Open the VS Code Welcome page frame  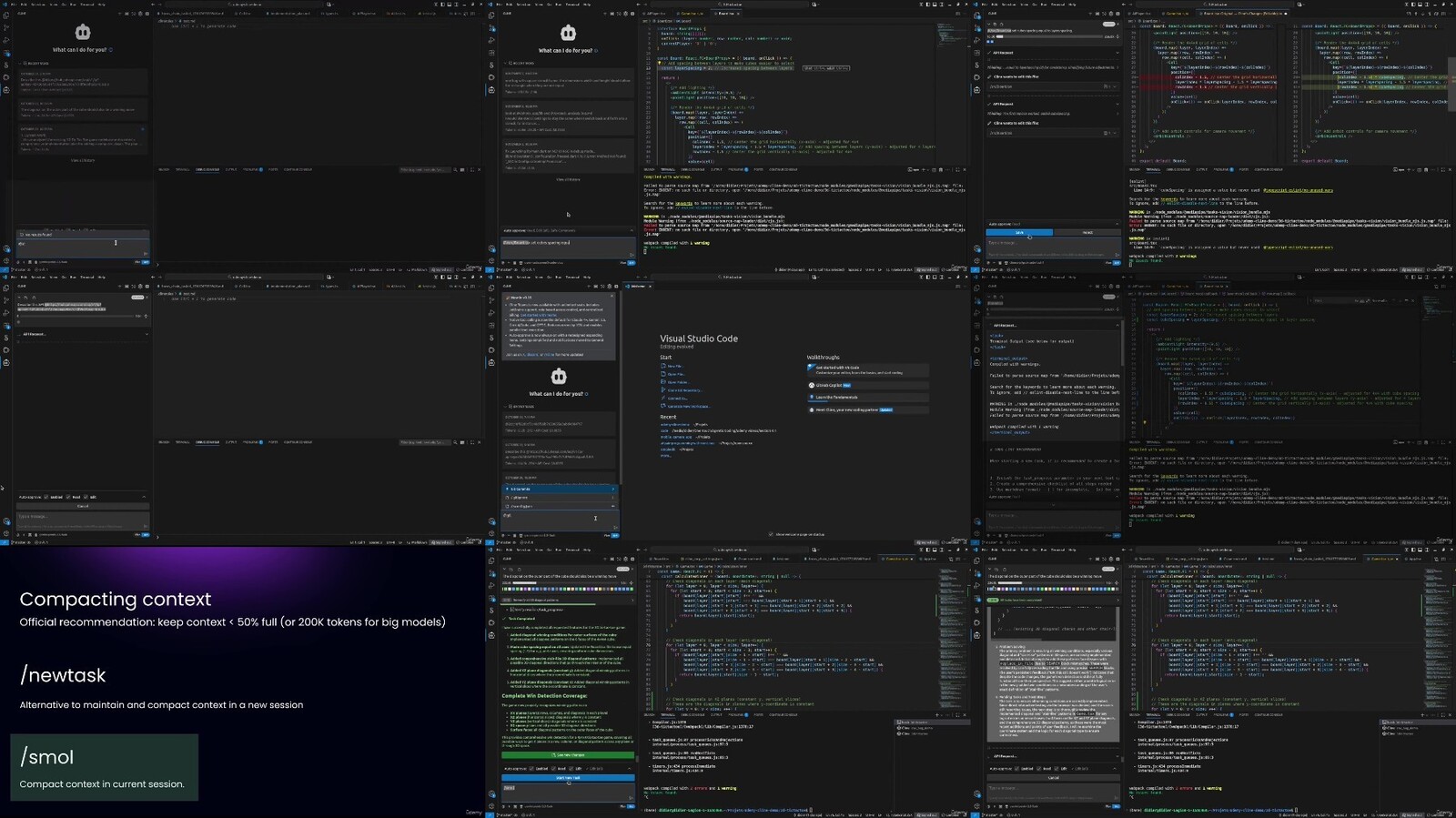point(728,409)
